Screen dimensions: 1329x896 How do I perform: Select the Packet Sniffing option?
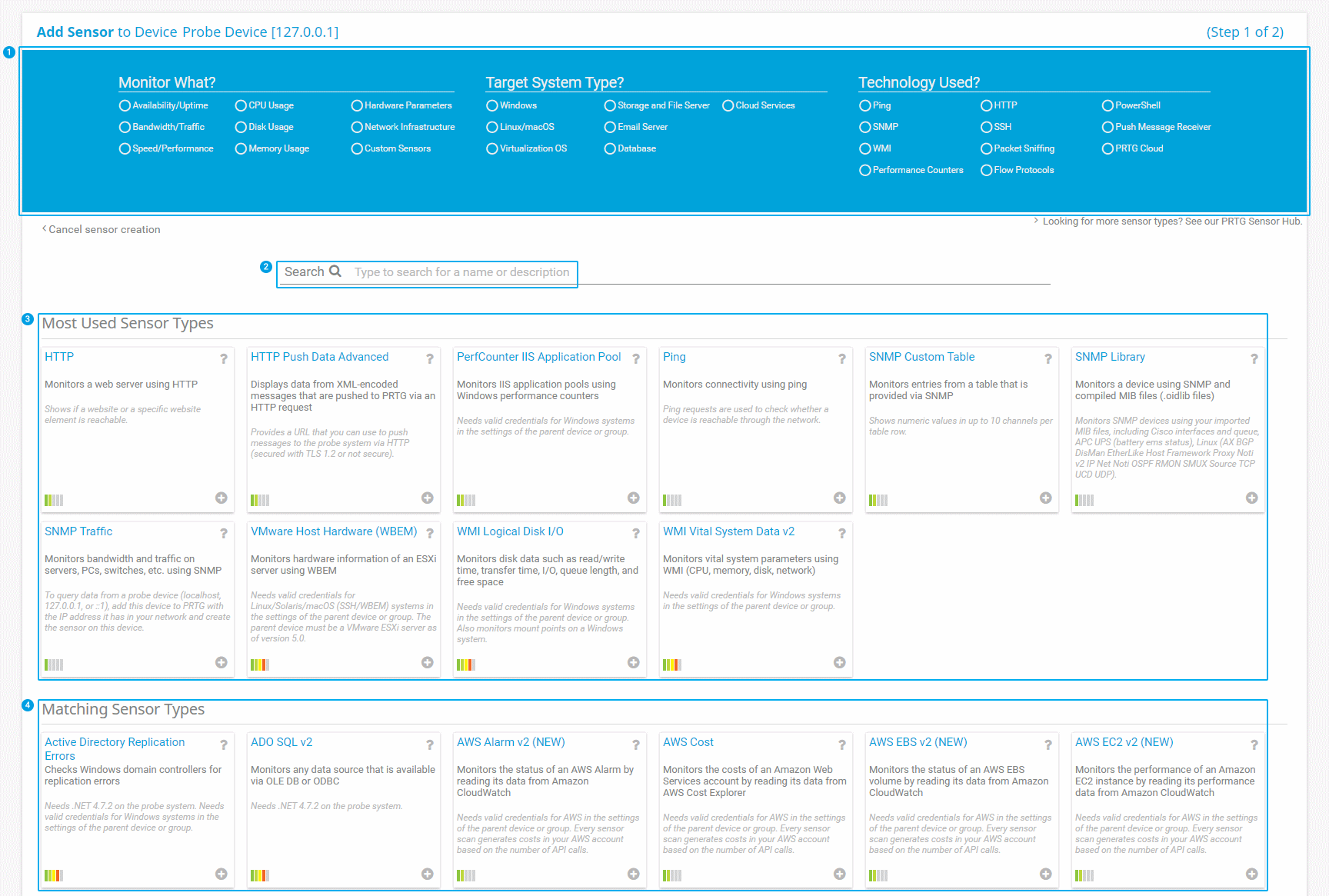(x=986, y=148)
